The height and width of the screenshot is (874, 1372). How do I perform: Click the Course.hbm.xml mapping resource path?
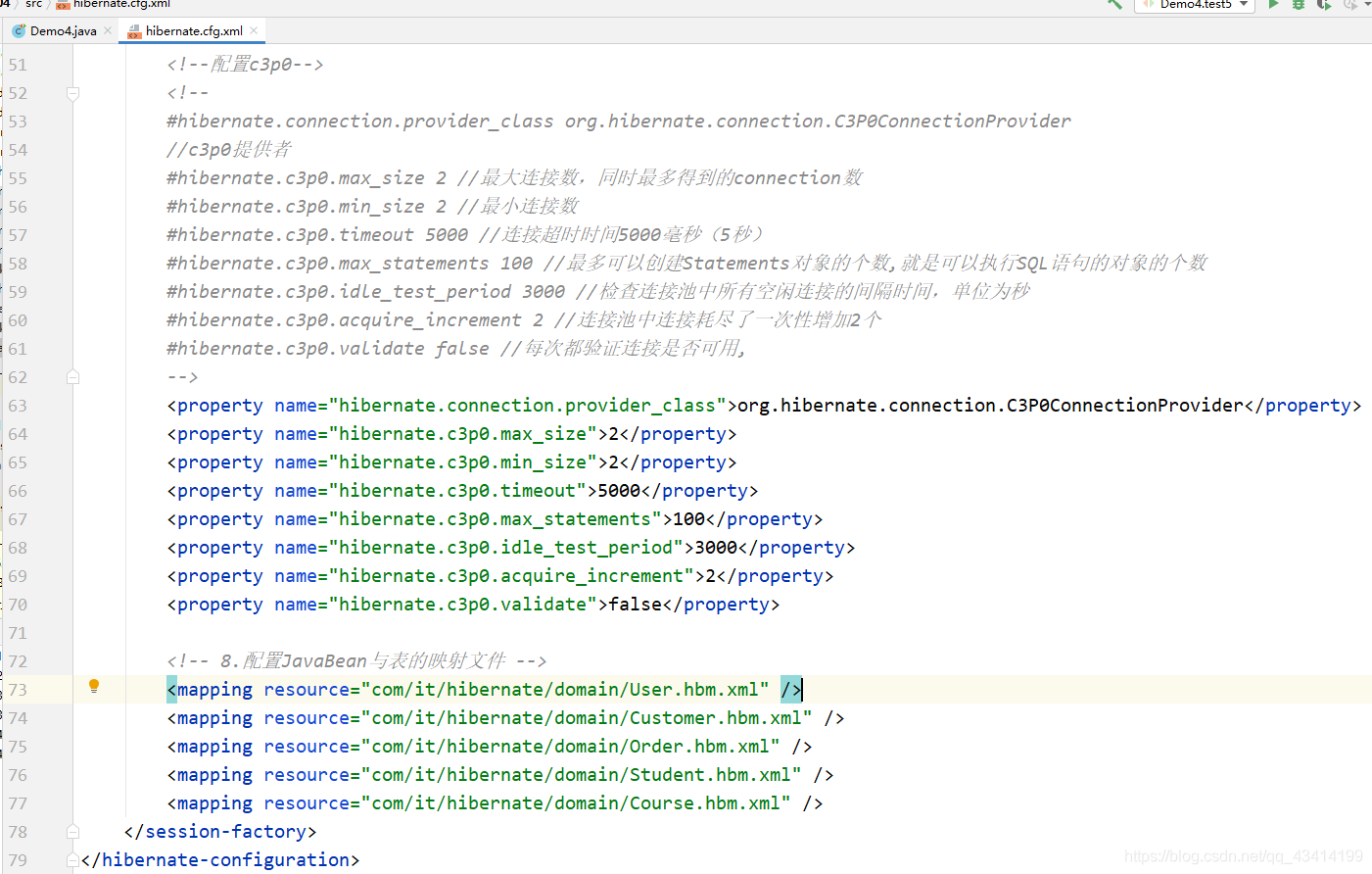576,803
